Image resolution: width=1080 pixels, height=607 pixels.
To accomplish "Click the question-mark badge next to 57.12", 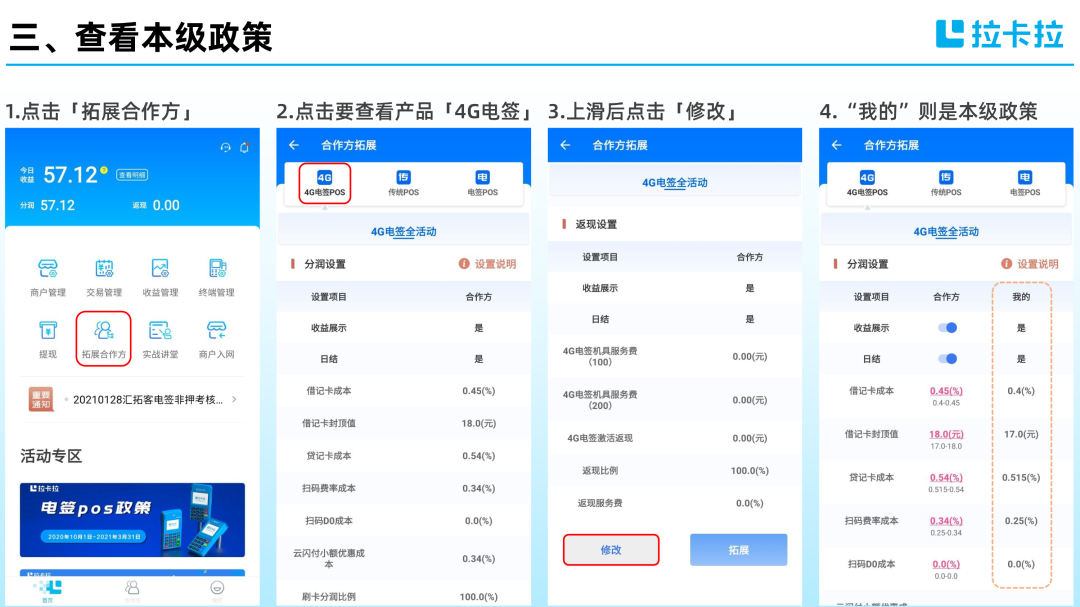I will pyautogui.click(x=104, y=170).
